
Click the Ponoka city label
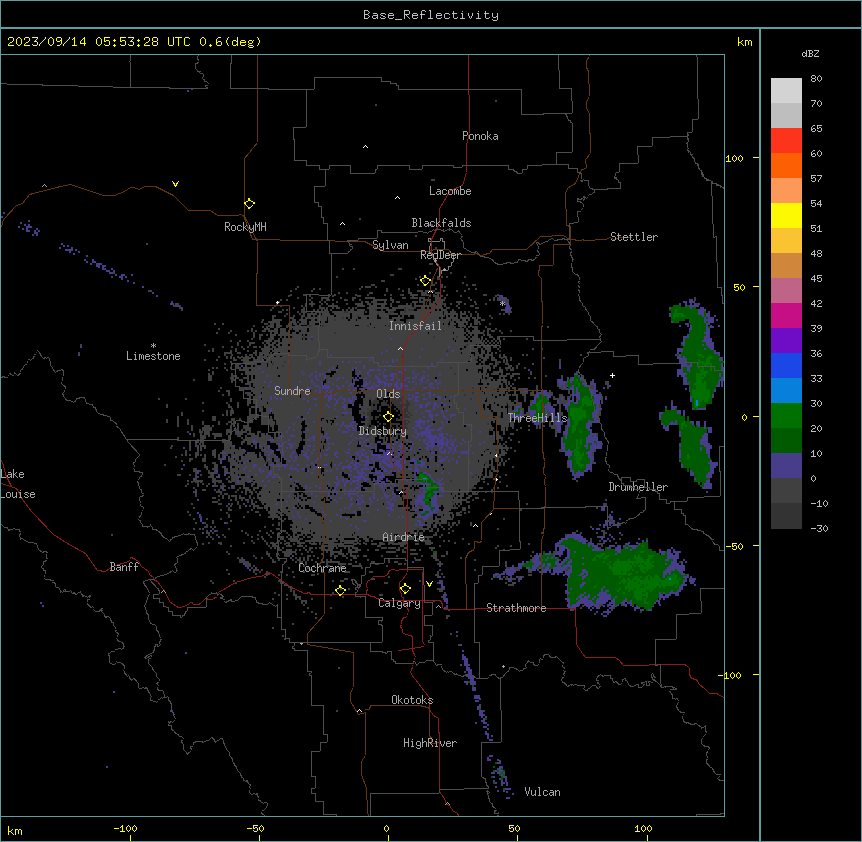coord(480,136)
